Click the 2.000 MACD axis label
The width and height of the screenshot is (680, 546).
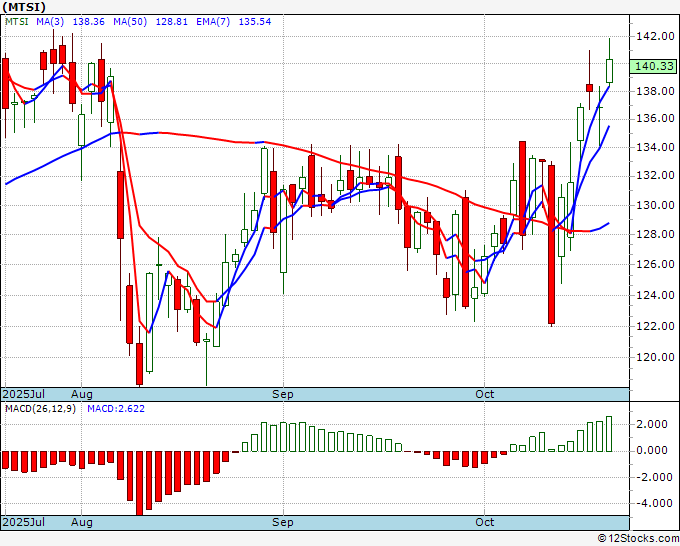tap(653, 424)
